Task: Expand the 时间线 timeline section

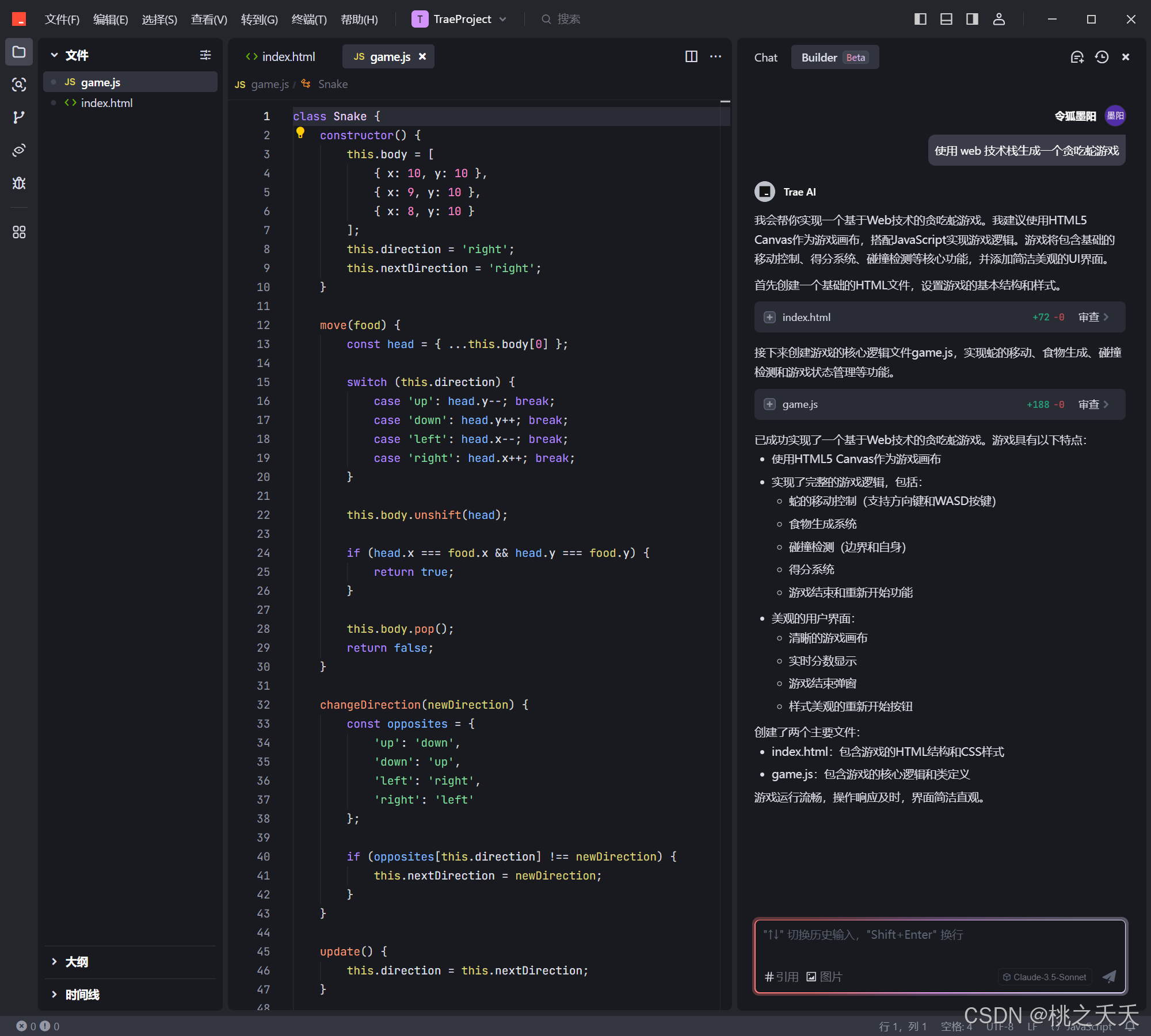Action: tap(82, 995)
